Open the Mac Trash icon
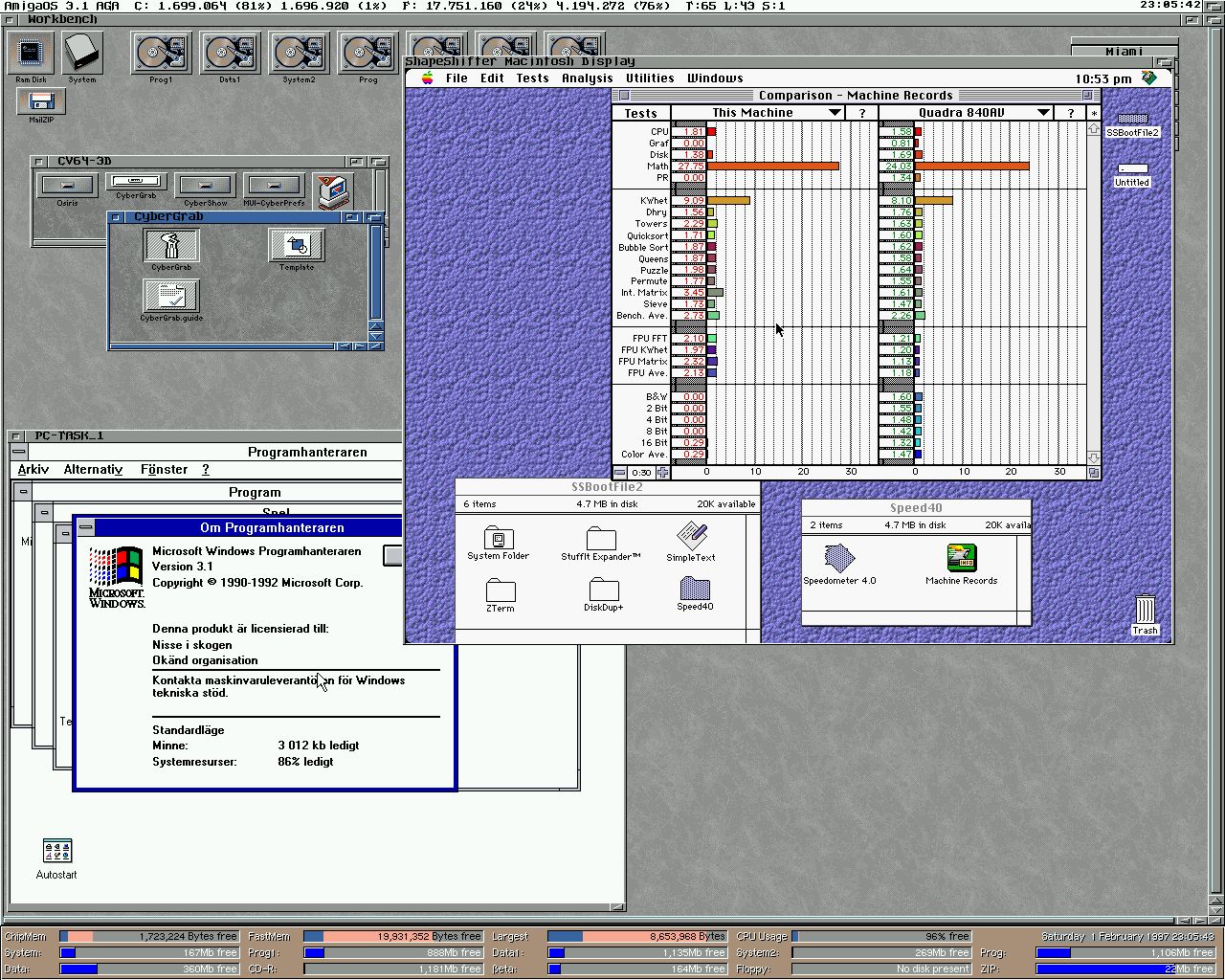Viewport: 1225px width, 980px height. pos(1145,609)
